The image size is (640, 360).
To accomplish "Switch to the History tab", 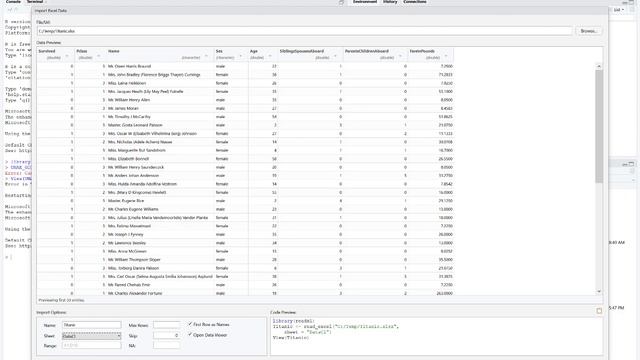I will [x=390, y=2].
